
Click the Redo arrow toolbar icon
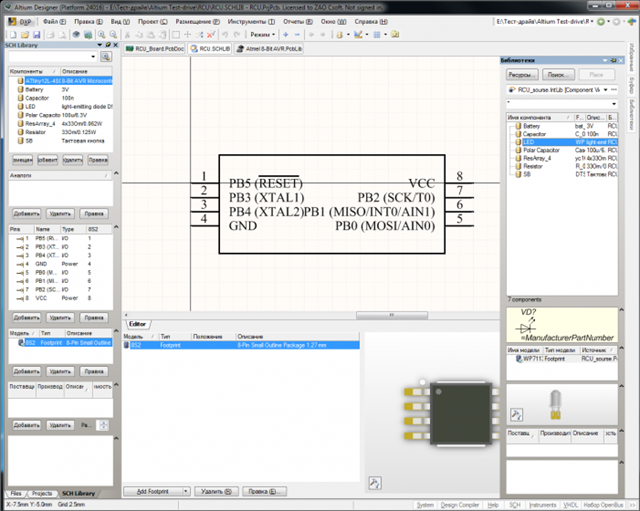point(237,35)
